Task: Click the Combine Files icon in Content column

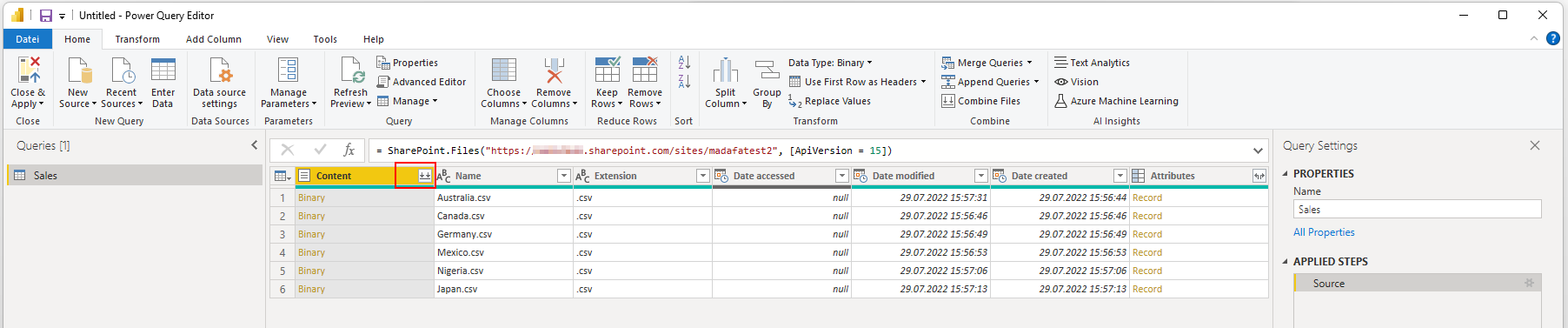Action: [x=424, y=176]
